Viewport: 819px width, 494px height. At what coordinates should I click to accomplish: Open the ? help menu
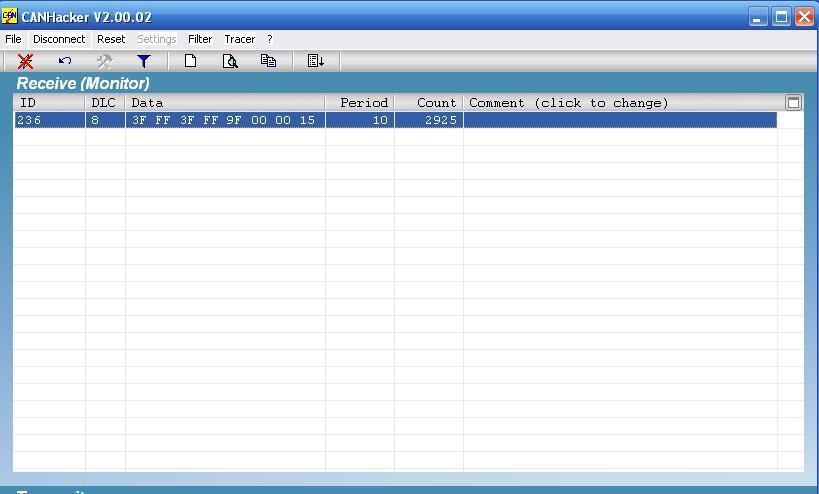[x=270, y=39]
